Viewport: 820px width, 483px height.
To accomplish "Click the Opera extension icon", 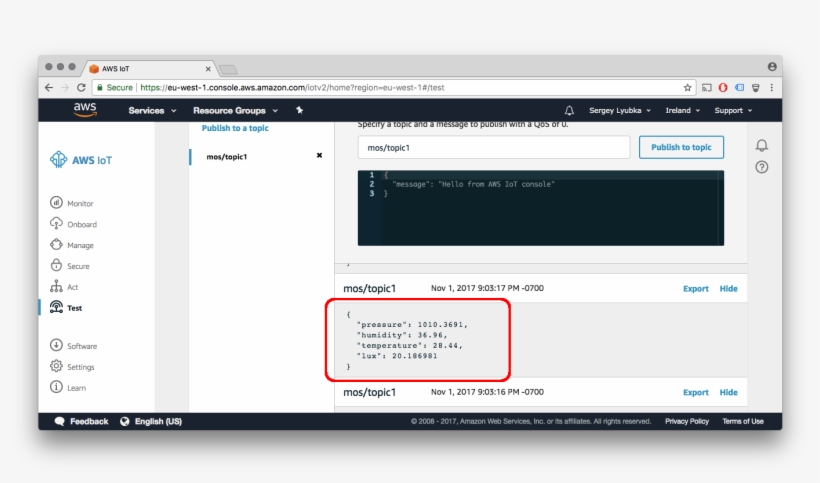I will (723, 88).
